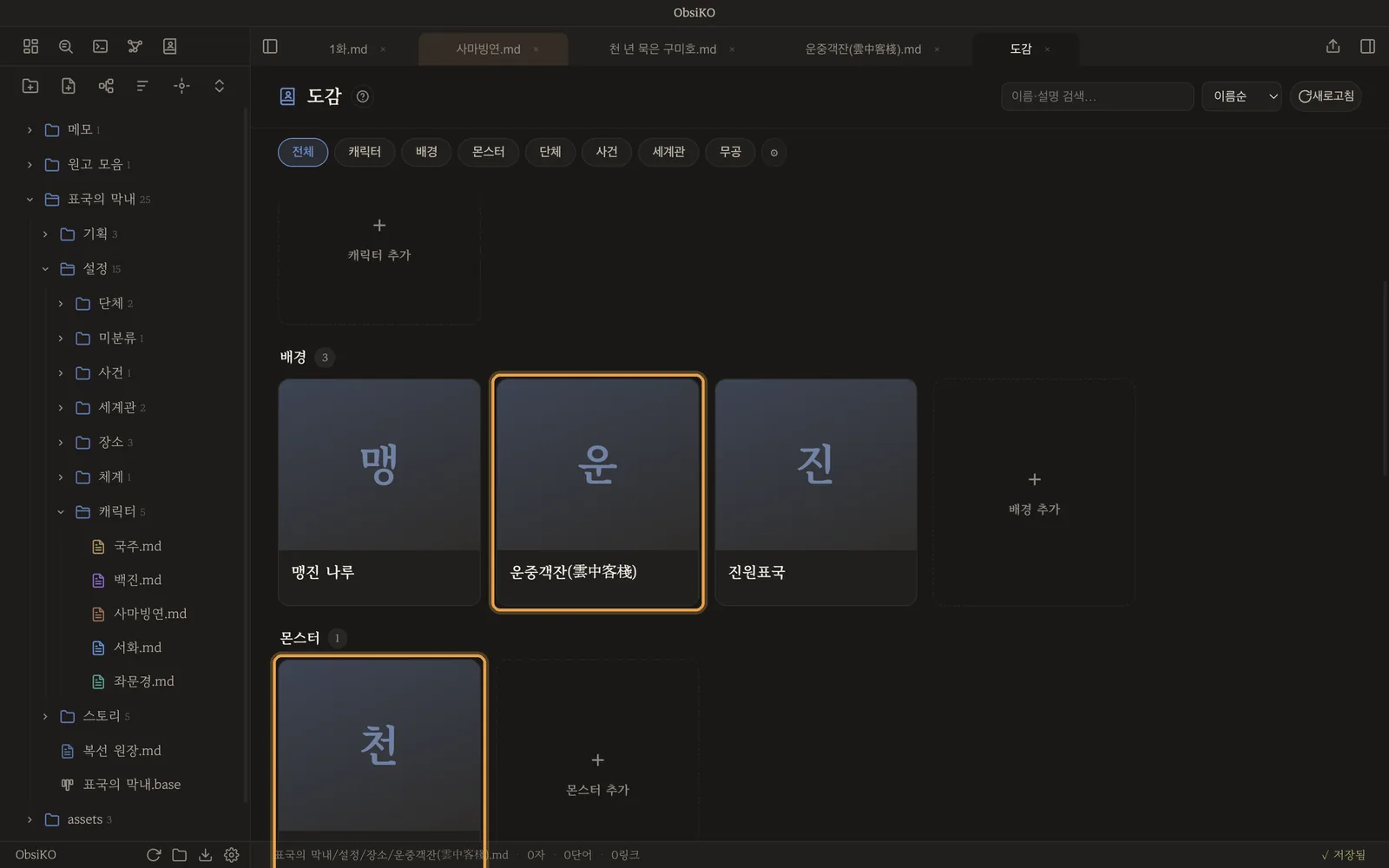This screenshot has width=1389, height=868.
Task: Open vault folder icon in bottom bar
Action: pyautogui.click(x=180, y=855)
